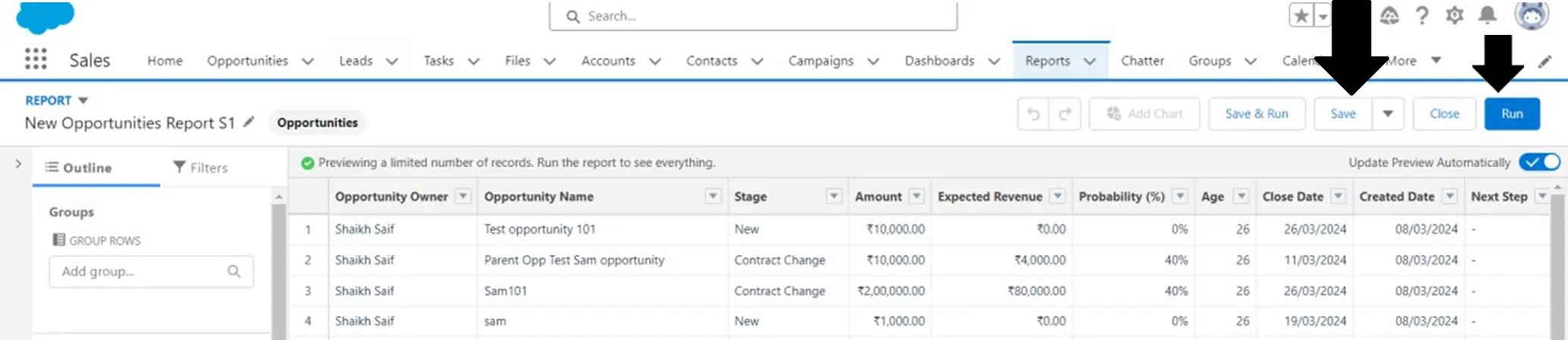Click the pencil icon beside report name
The width and height of the screenshot is (1568, 340).
pyautogui.click(x=249, y=122)
